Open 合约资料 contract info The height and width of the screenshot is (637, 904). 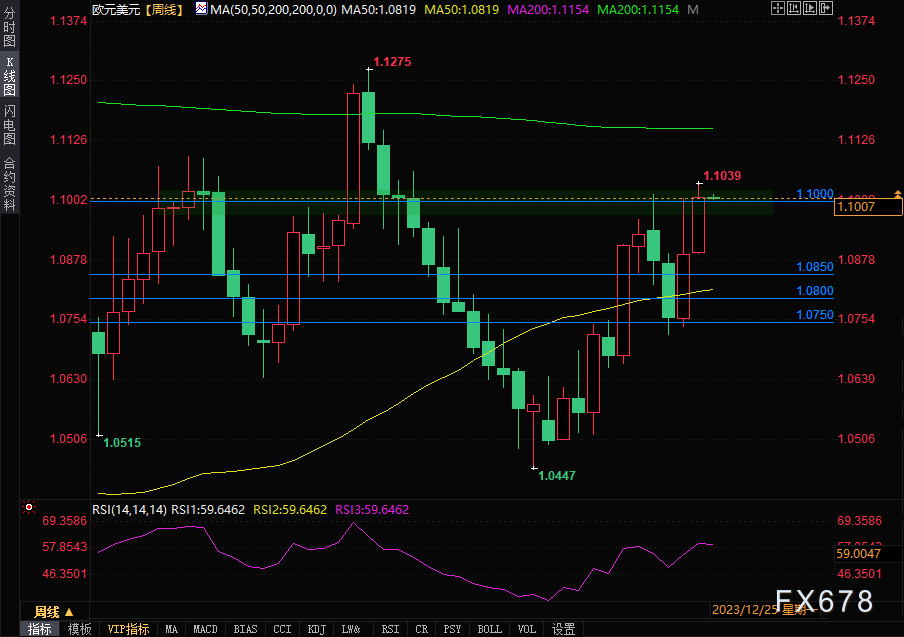[9, 183]
